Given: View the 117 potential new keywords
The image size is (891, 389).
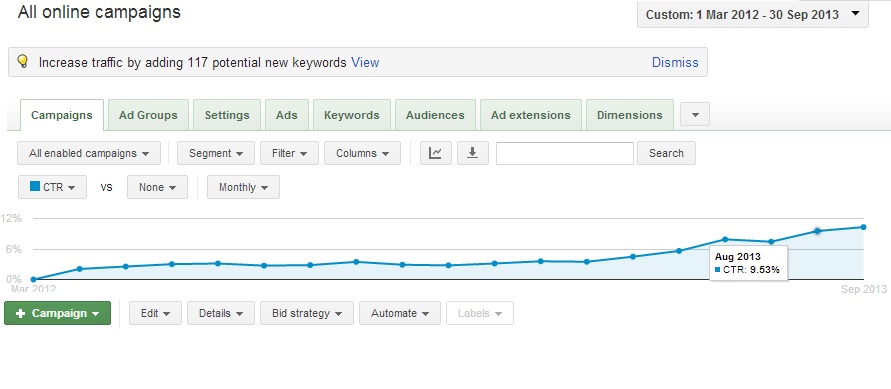Looking at the screenshot, I should click(x=365, y=62).
